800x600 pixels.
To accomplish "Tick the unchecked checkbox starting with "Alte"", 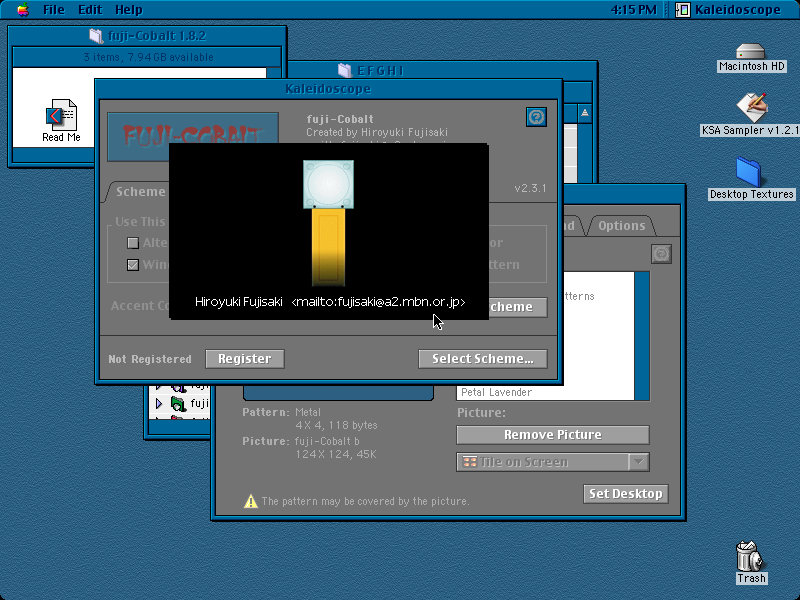I will click(x=133, y=243).
